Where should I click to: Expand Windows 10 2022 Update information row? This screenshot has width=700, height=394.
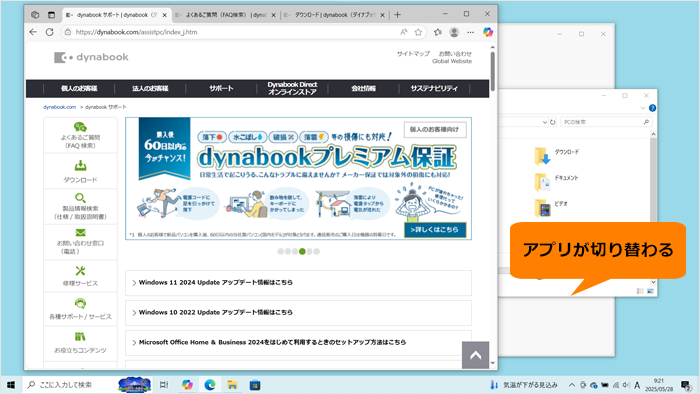[x=298, y=312]
